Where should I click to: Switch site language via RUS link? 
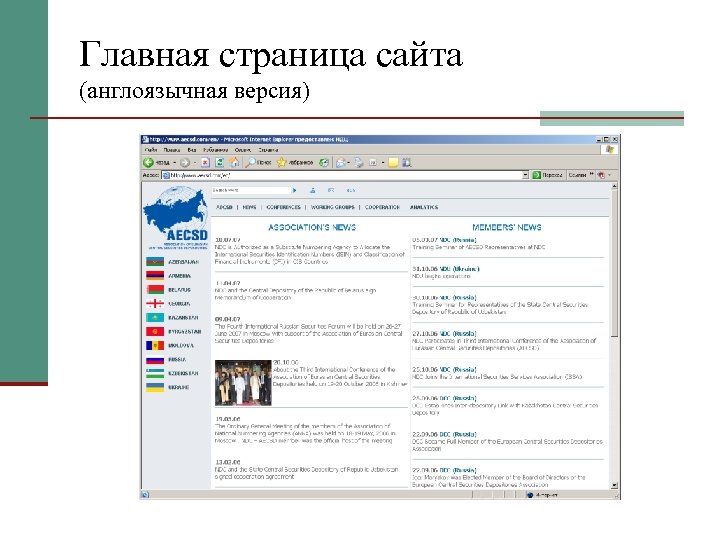pyautogui.click(x=351, y=190)
